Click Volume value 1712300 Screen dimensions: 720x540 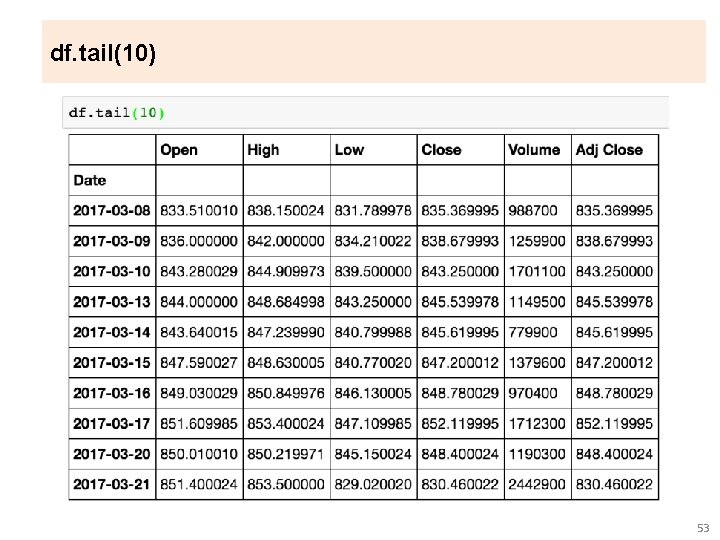click(537, 423)
